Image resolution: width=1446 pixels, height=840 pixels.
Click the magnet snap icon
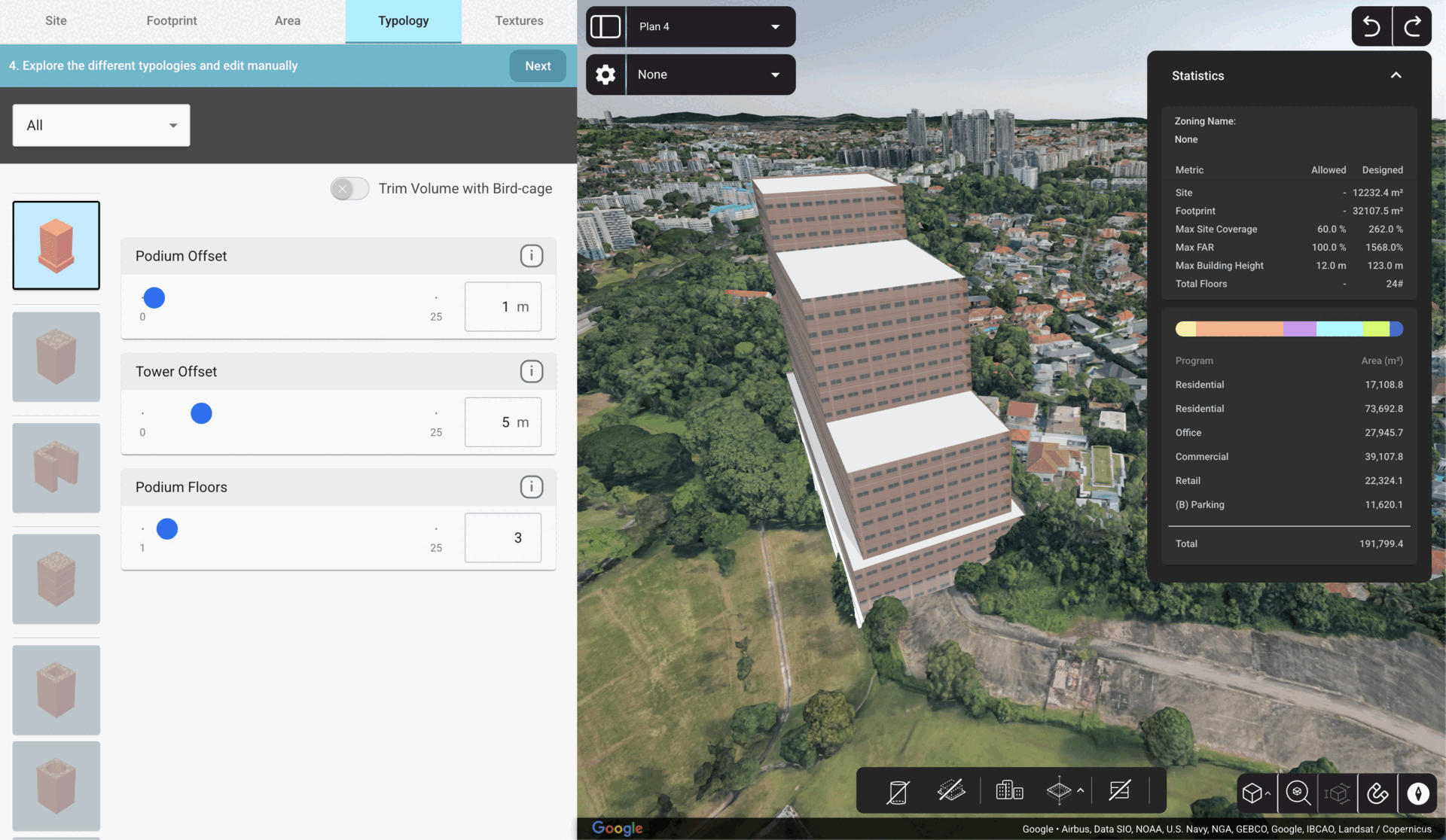(x=1377, y=793)
